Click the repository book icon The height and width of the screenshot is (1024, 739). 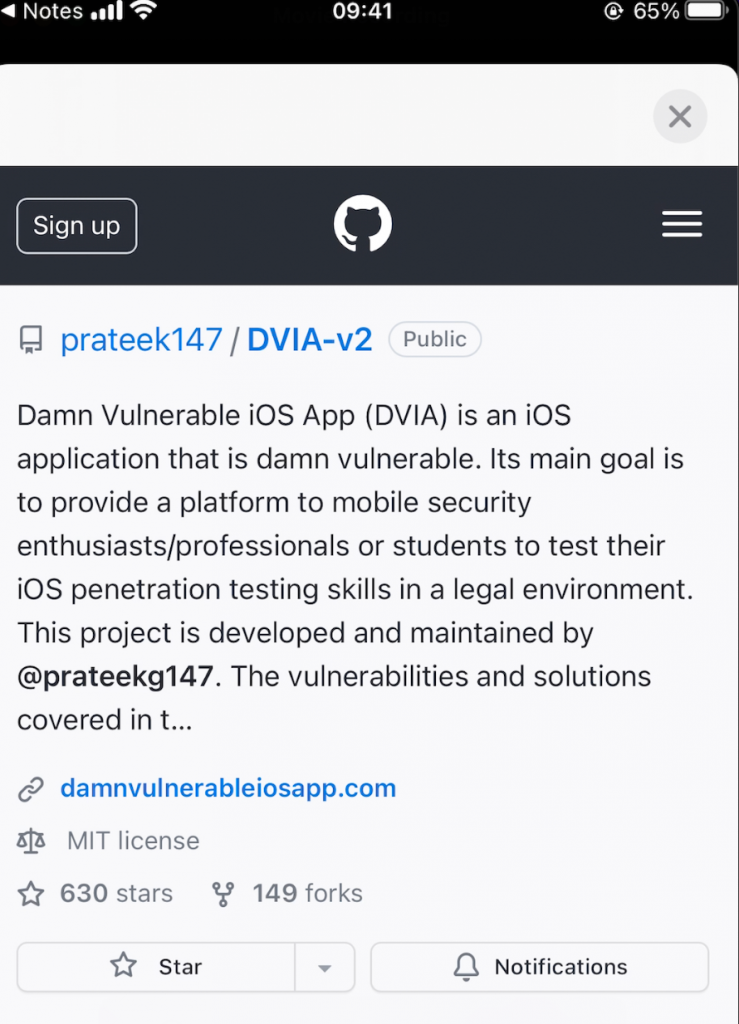(31, 341)
